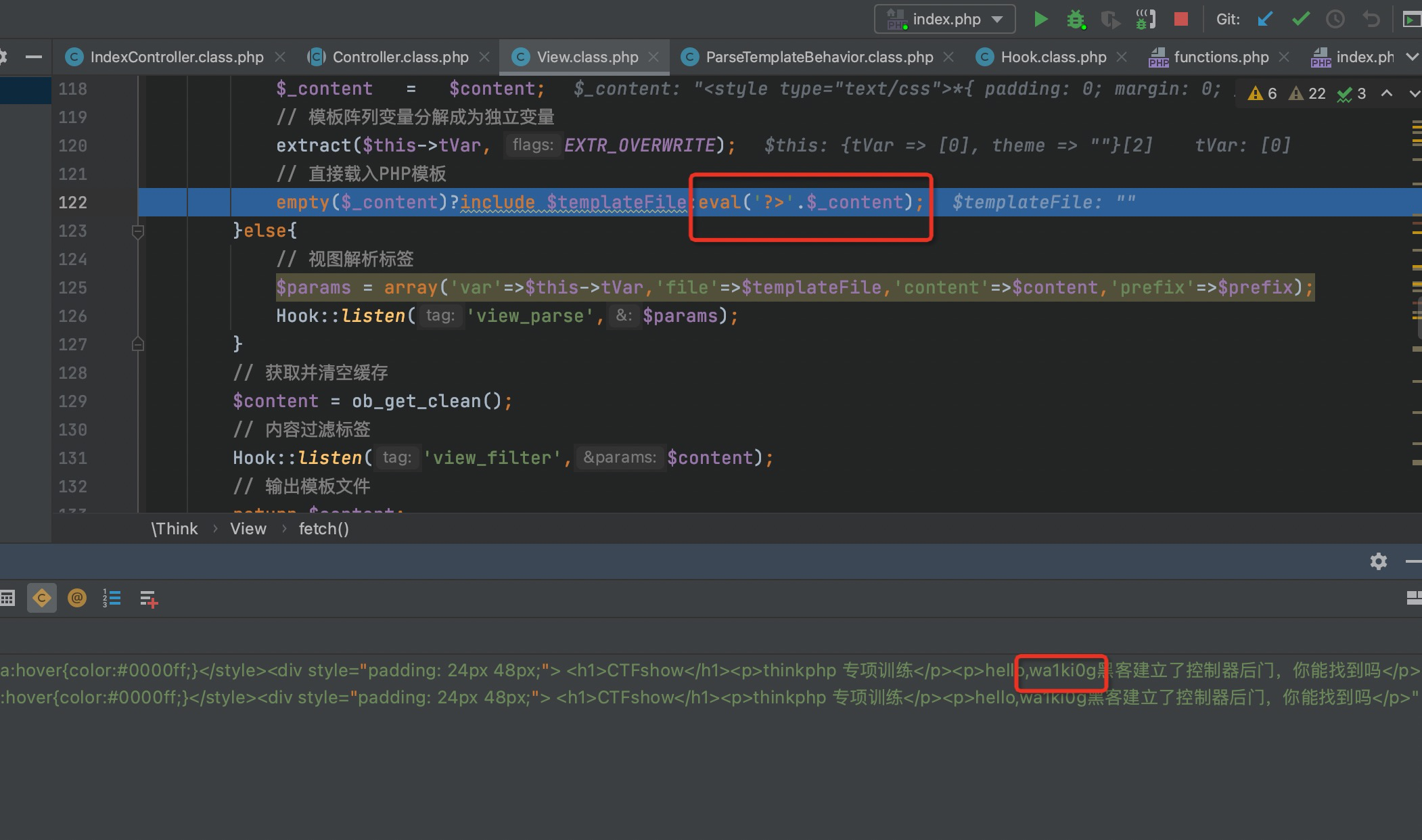This screenshot has height=840, width=1422.
Task: Click the fetch() breadcrumb
Action: point(323,529)
